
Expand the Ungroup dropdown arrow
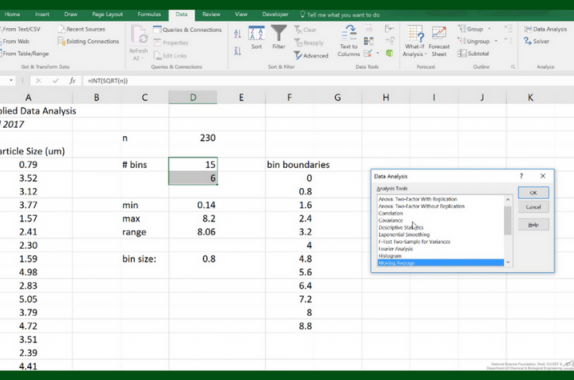coord(496,41)
